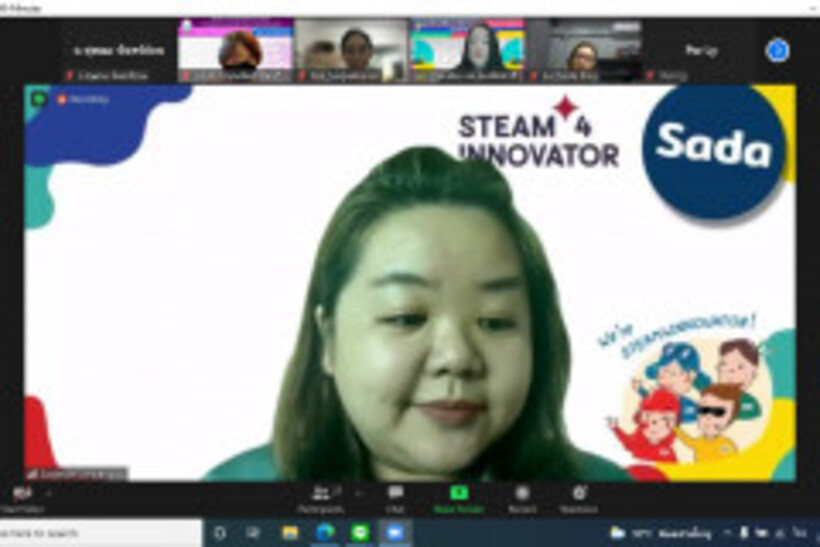This screenshot has width=820, height=547.
Task: Click the speaker's name label on main video
Action: coord(77,474)
